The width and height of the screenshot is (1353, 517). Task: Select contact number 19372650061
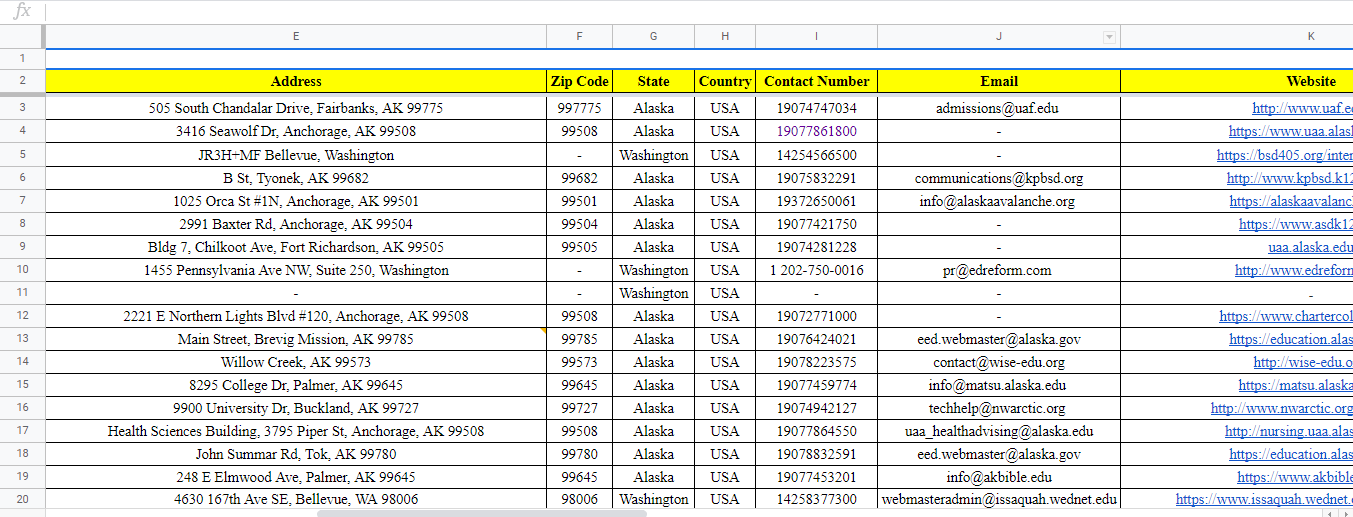tap(816, 201)
